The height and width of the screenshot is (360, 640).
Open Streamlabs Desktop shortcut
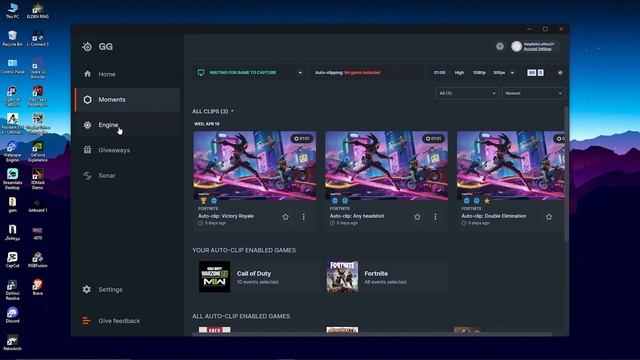(x=12, y=179)
